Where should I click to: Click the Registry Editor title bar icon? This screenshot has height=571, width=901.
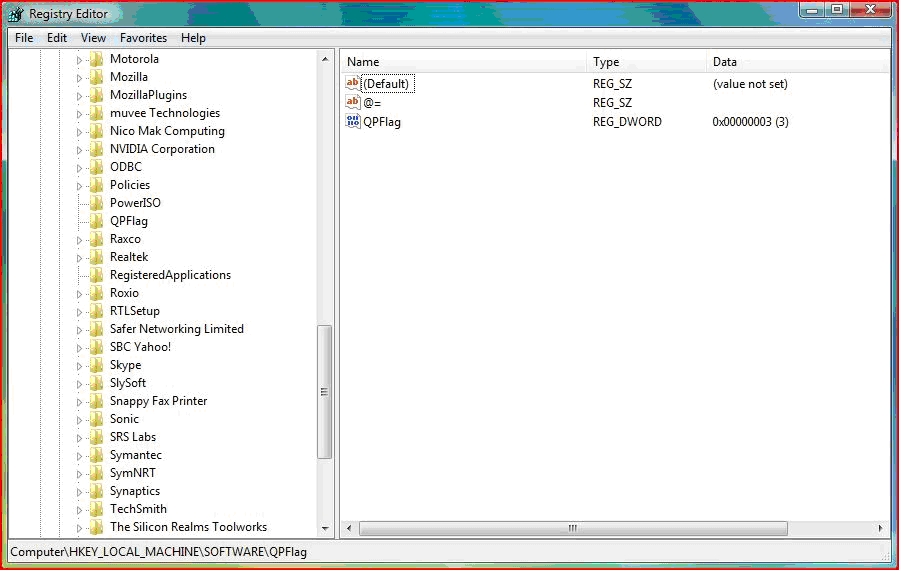pyautogui.click(x=16, y=14)
